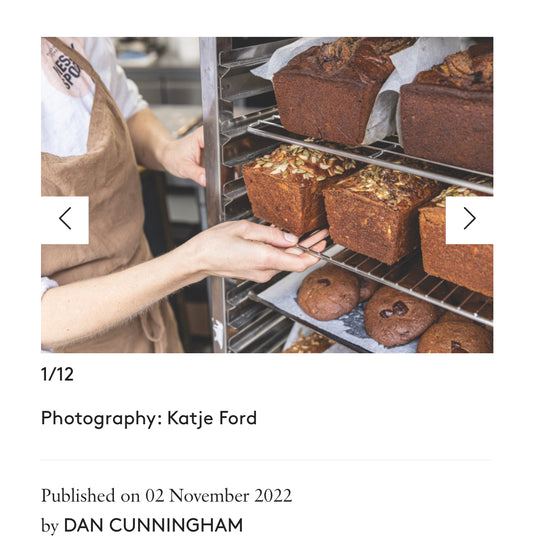Click the Katje Ford photographer credit

click(212, 418)
